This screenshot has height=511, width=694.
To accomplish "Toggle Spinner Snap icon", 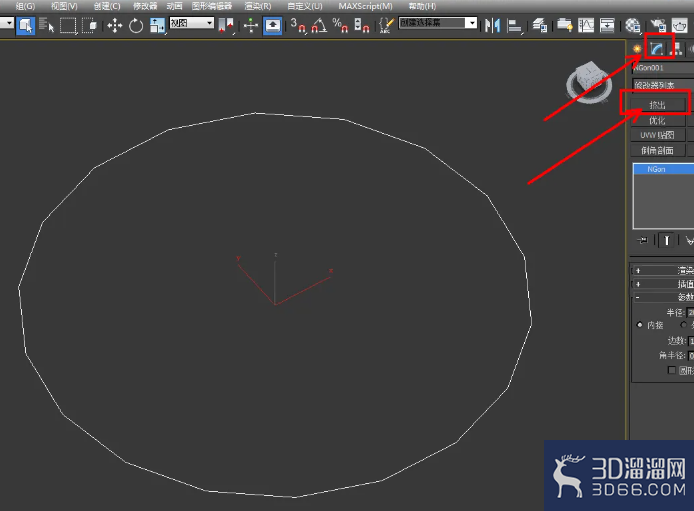I will (x=362, y=25).
